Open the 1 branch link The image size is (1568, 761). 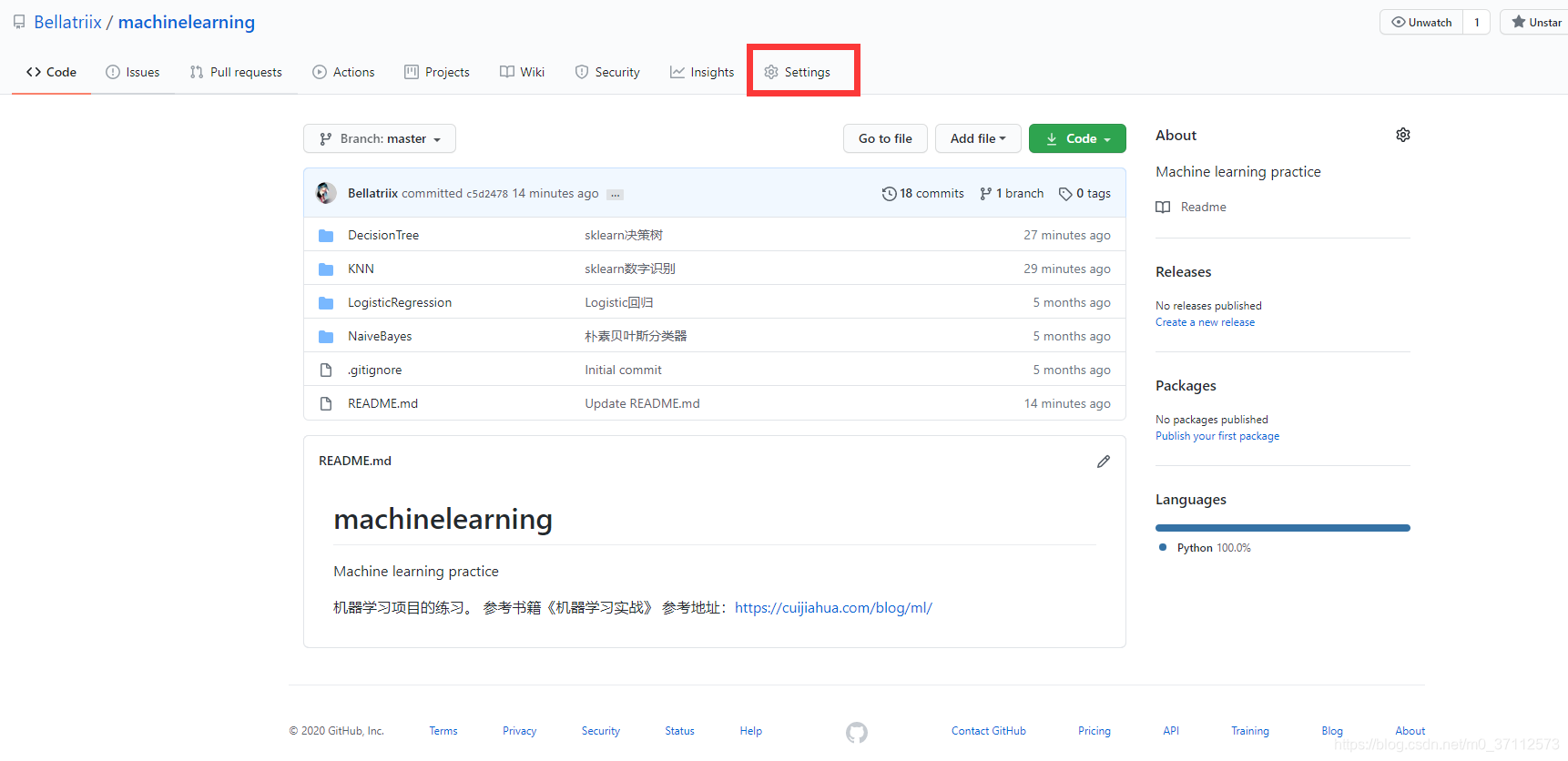tap(1012, 193)
